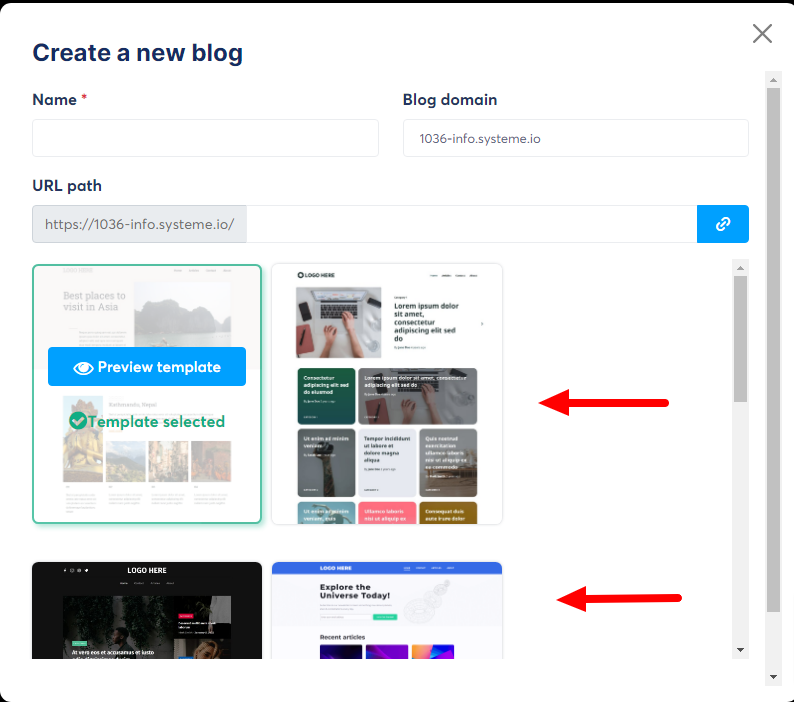The width and height of the screenshot is (794, 702).
Task: Click the Create a new blog heading
Action: click(x=138, y=53)
